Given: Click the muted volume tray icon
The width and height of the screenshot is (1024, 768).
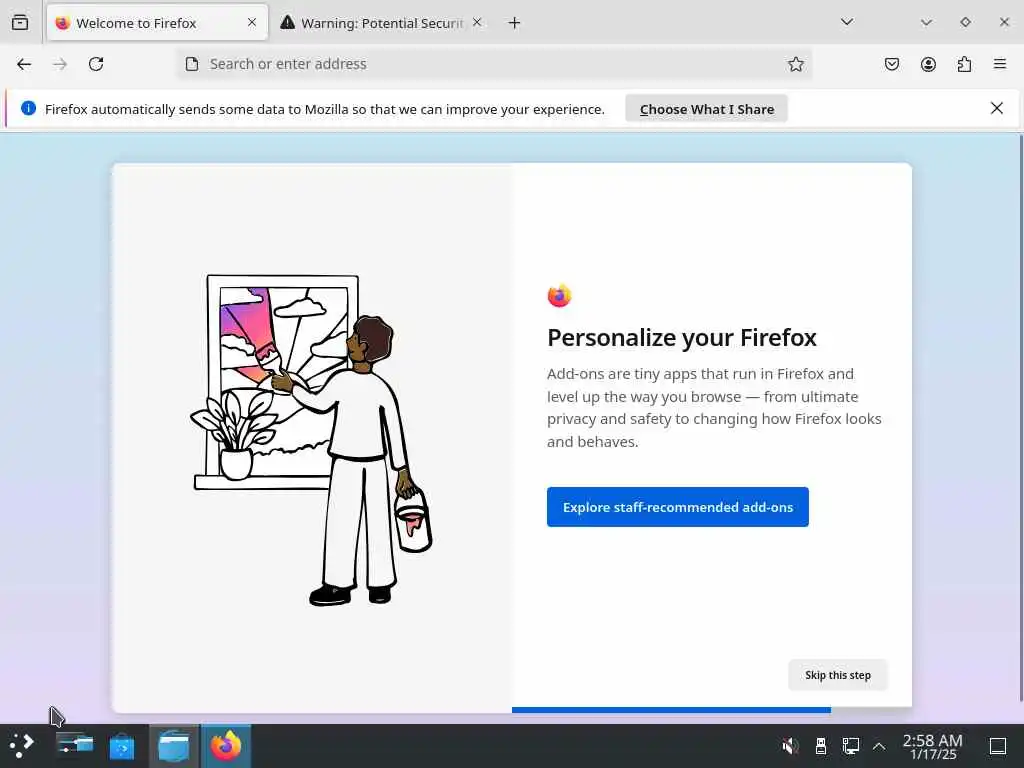Looking at the screenshot, I should click(x=790, y=746).
